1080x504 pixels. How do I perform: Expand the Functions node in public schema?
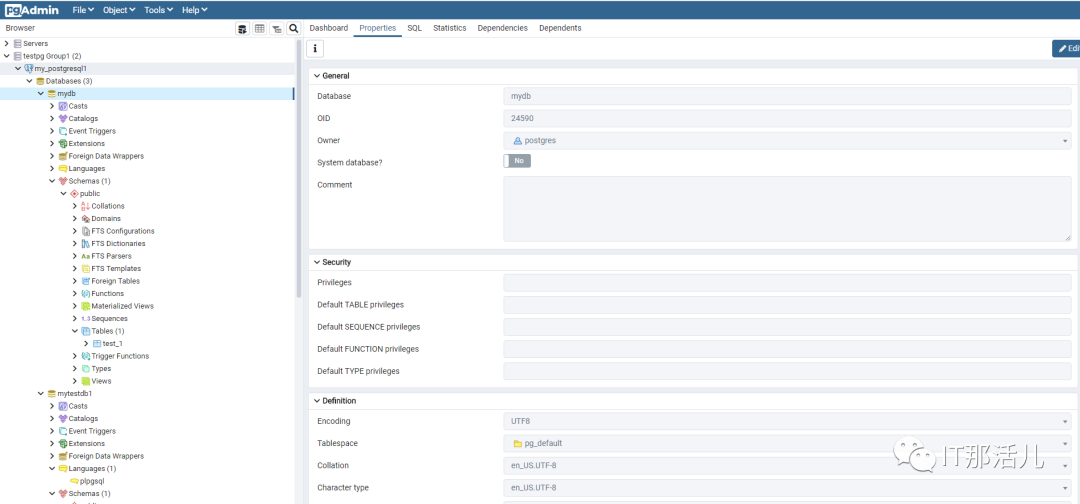(75, 294)
